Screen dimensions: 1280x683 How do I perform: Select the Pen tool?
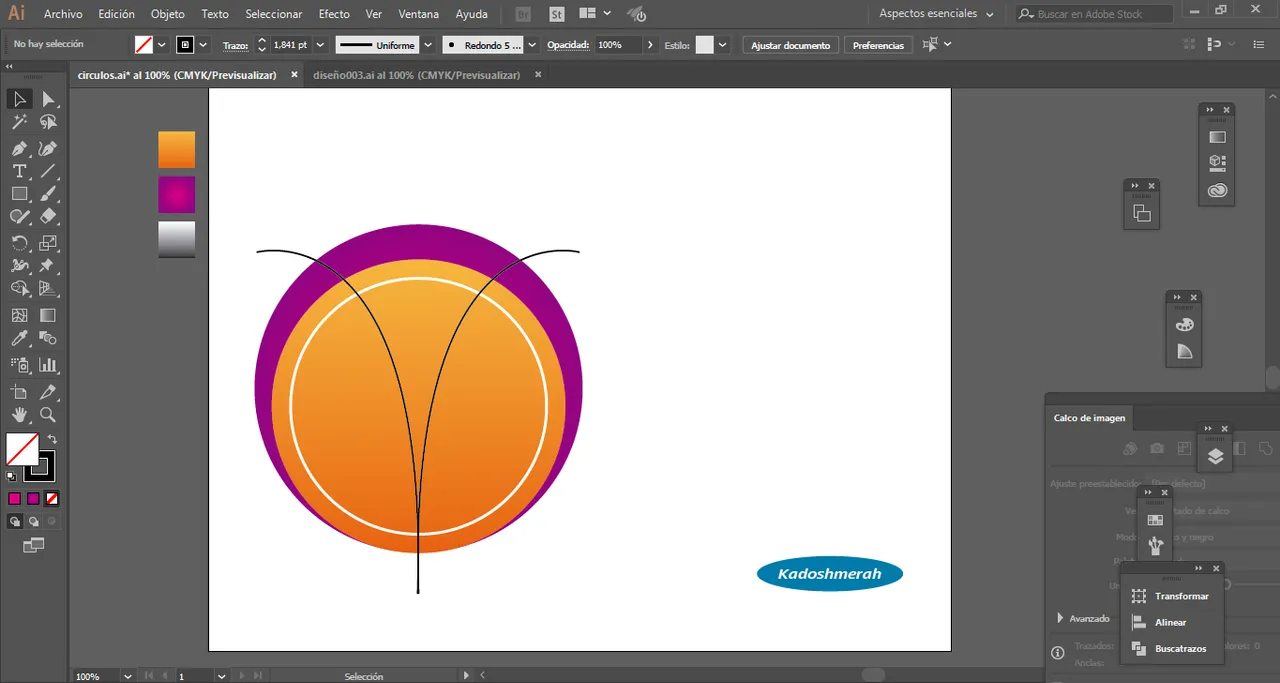[x=19, y=148]
